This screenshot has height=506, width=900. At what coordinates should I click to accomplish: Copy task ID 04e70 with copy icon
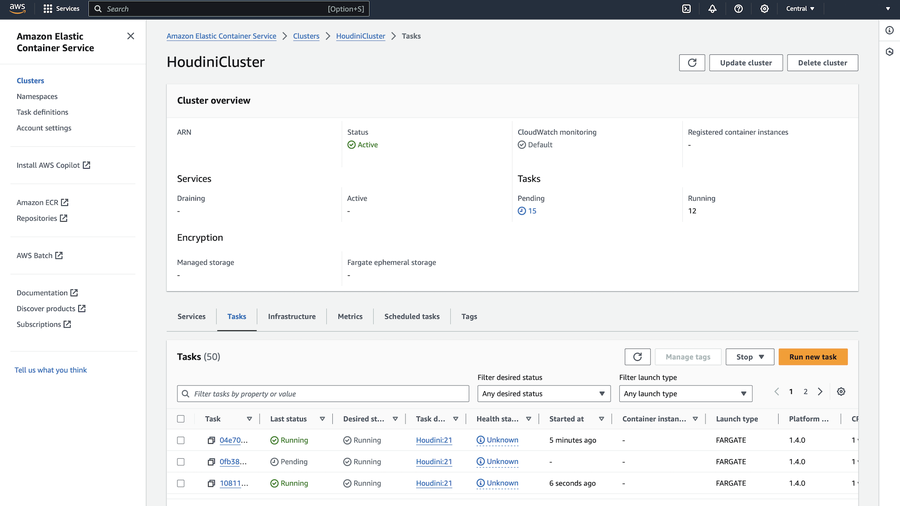(x=211, y=440)
